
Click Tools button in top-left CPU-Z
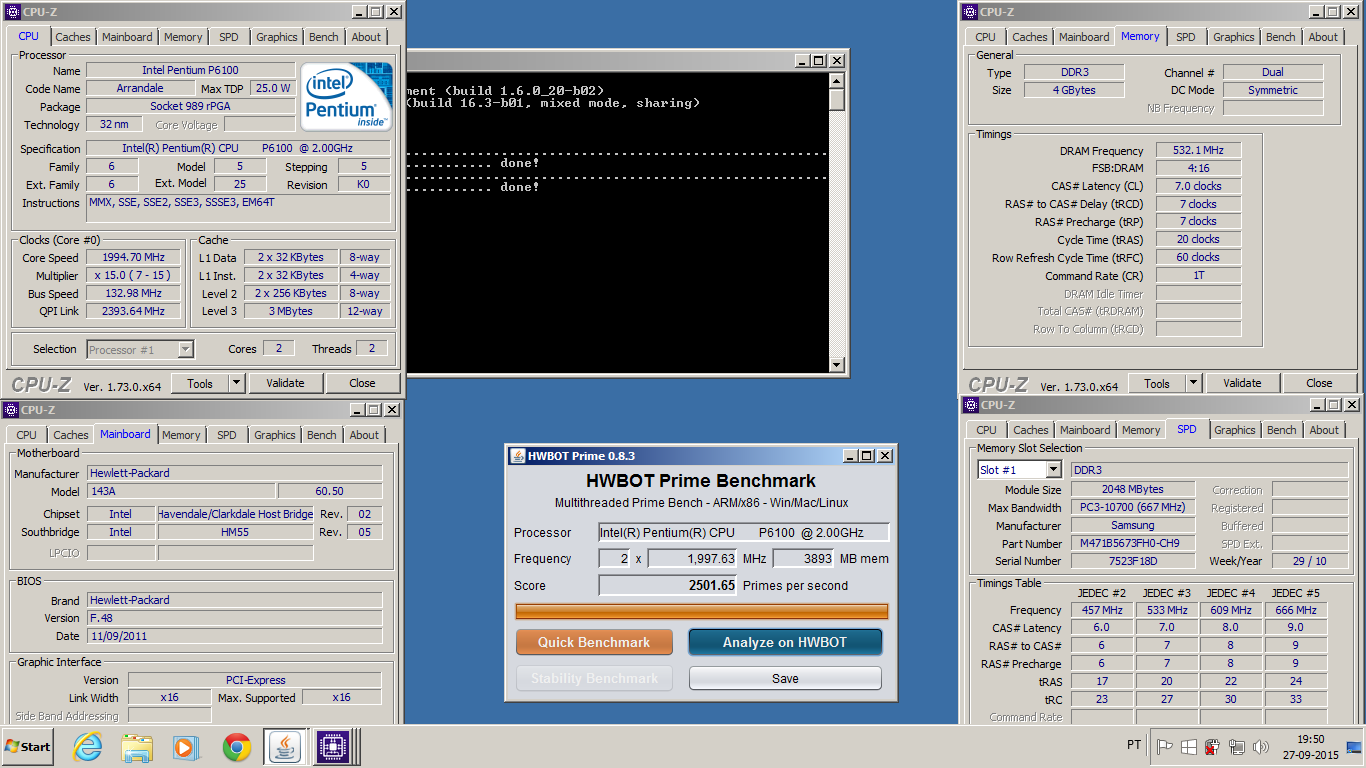[200, 383]
